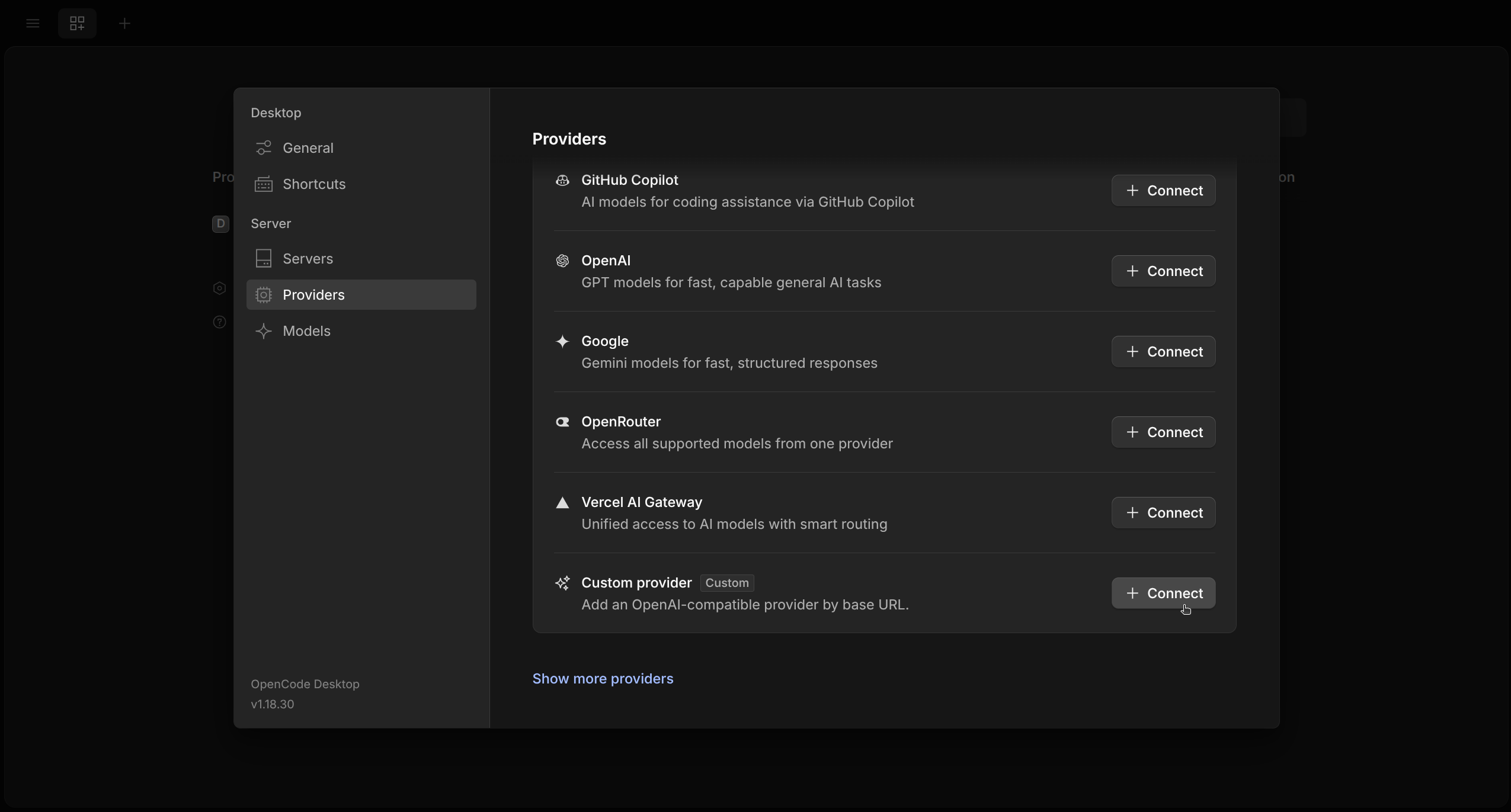Click the Google Gemini star icon
The image size is (1511, 812).
(x=562, y=341)
